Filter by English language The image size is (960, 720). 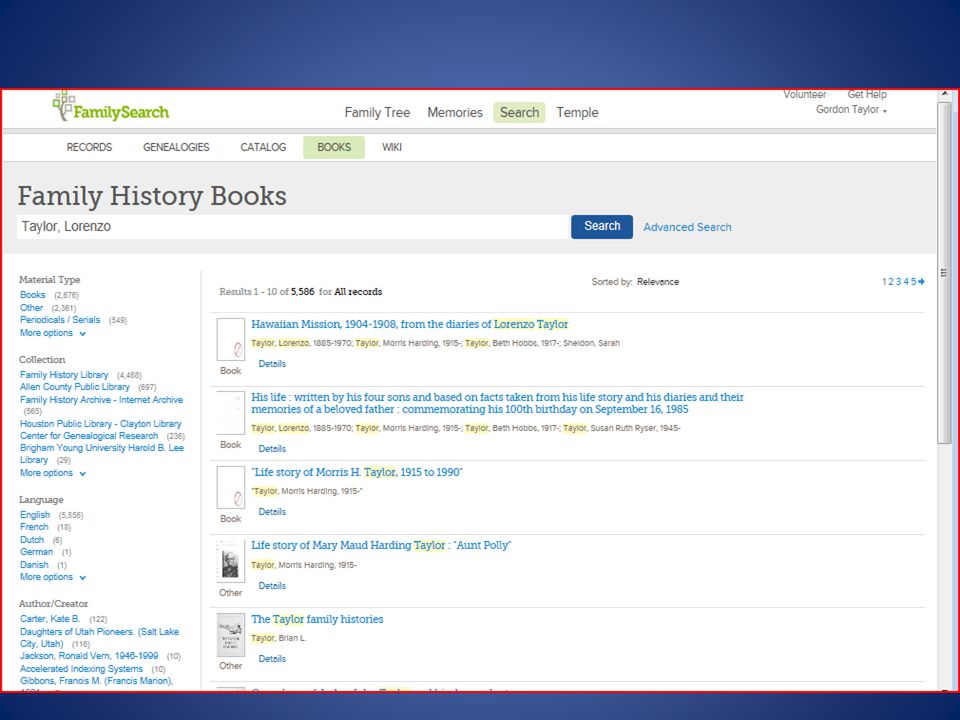pos(35,515)
